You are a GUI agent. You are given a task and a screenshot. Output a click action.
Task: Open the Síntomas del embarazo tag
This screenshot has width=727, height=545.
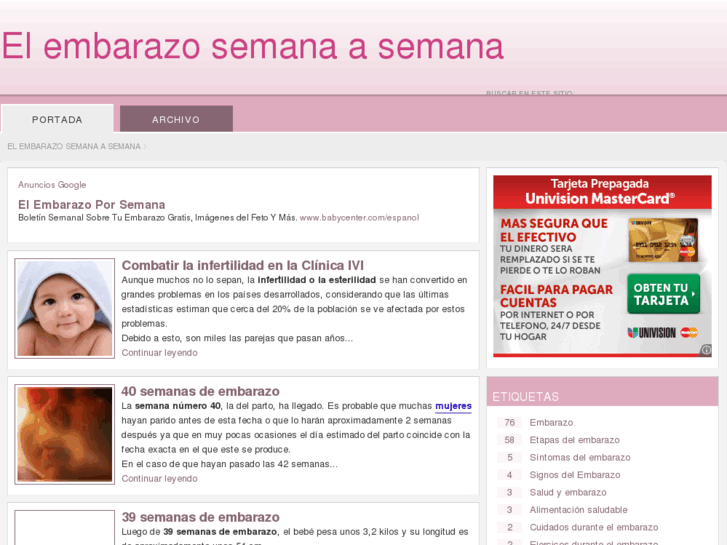[580, 457]
